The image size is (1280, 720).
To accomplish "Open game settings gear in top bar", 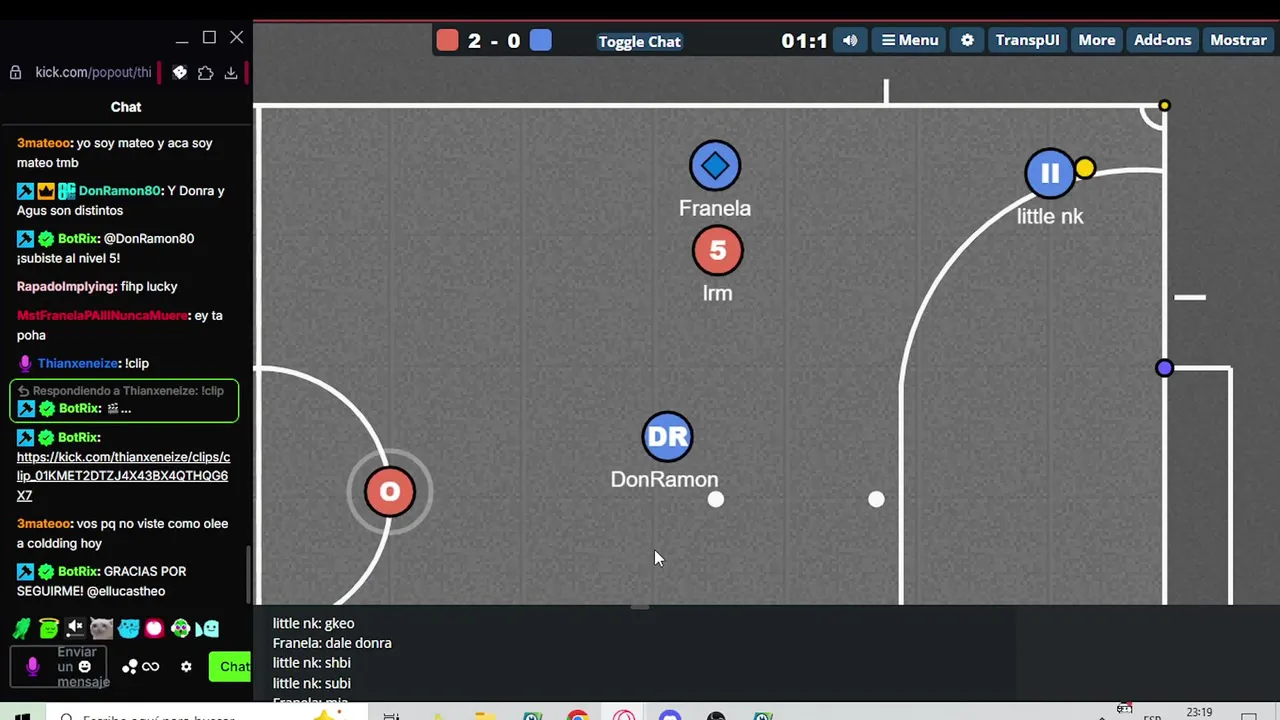I will click(967, 41).
